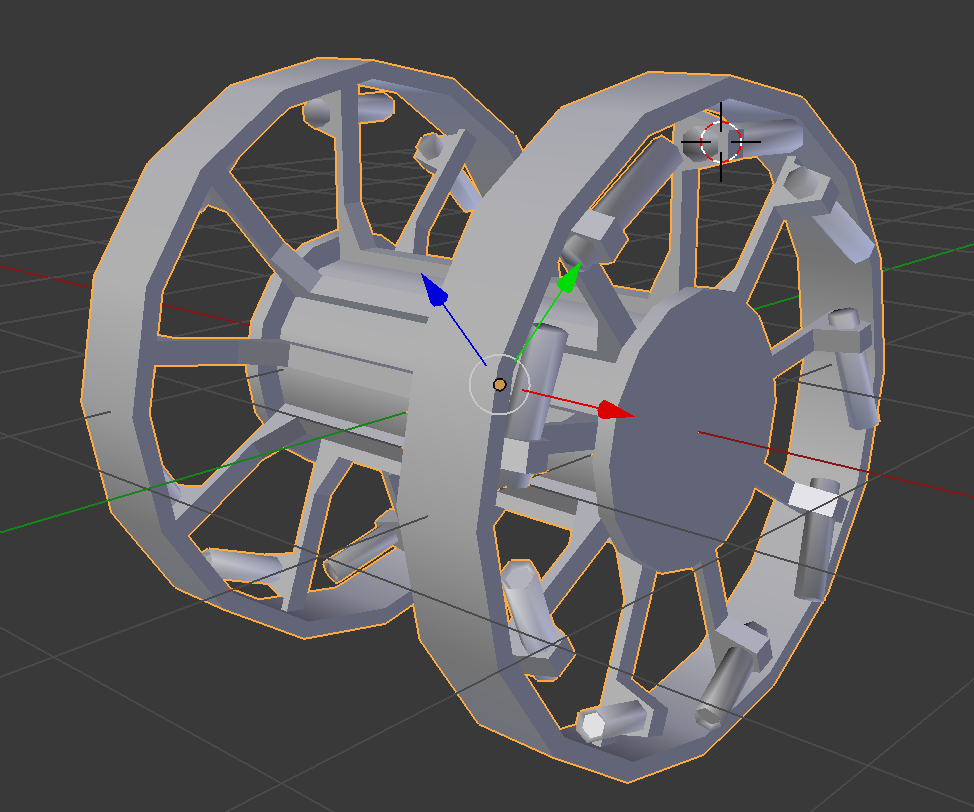Screen dimensions: 974x812
Task: Click the 3D cursor crosshair
Action: point(721,142)
